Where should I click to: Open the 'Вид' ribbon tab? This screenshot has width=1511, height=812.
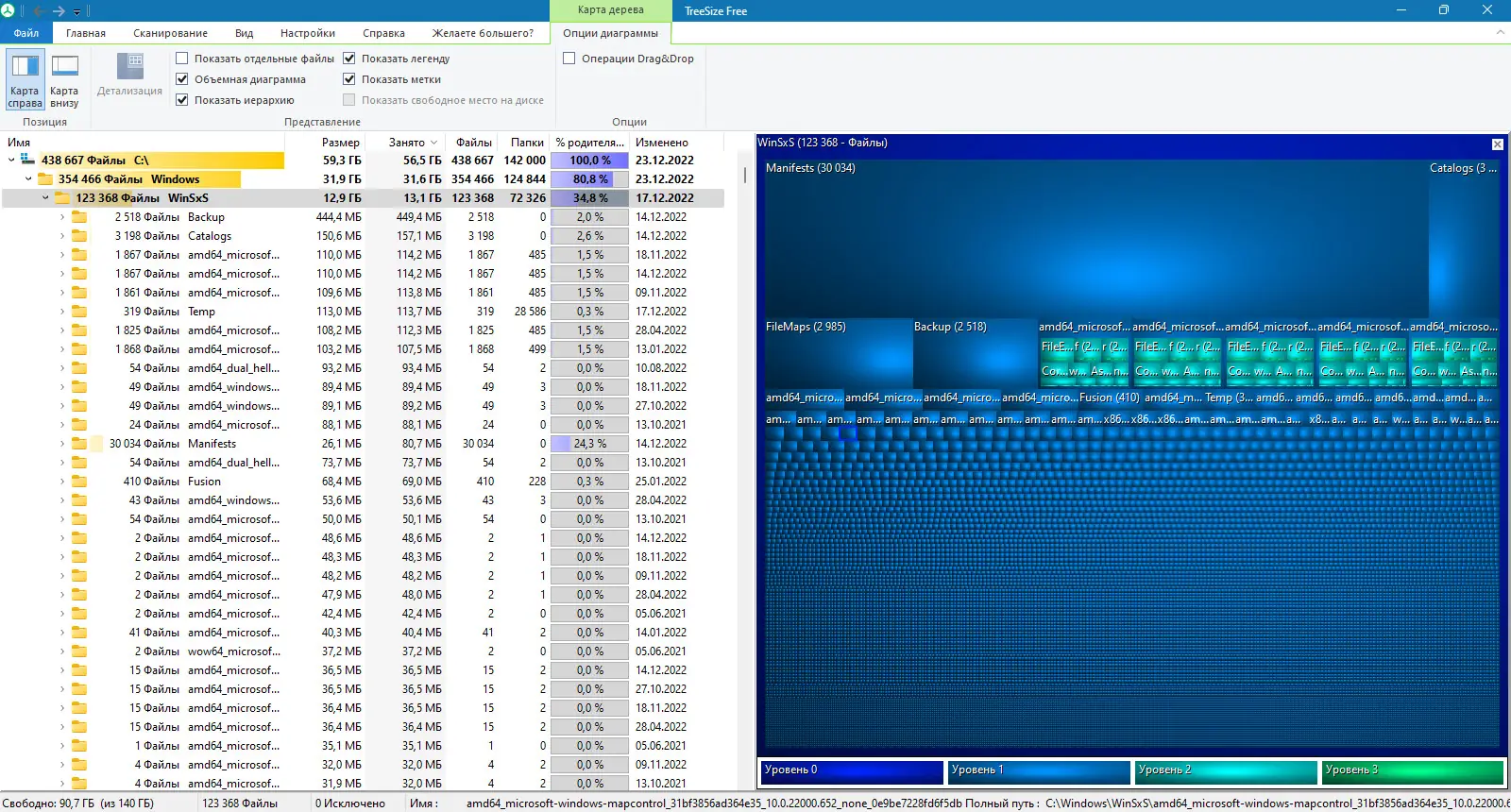pyautogui.click(x=245, y=33)
